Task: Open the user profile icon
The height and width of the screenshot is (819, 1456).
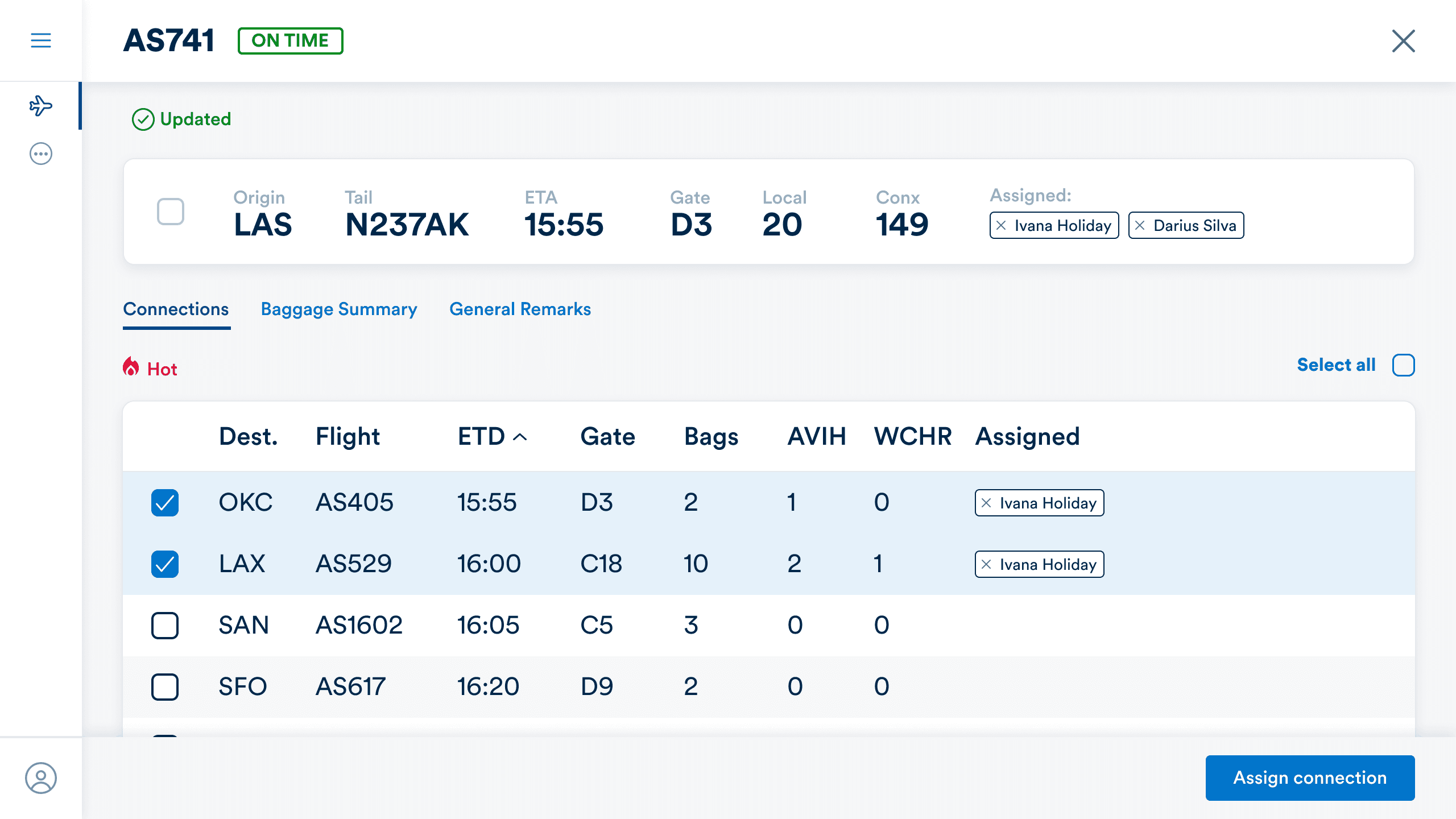Action: pos(40,777)
